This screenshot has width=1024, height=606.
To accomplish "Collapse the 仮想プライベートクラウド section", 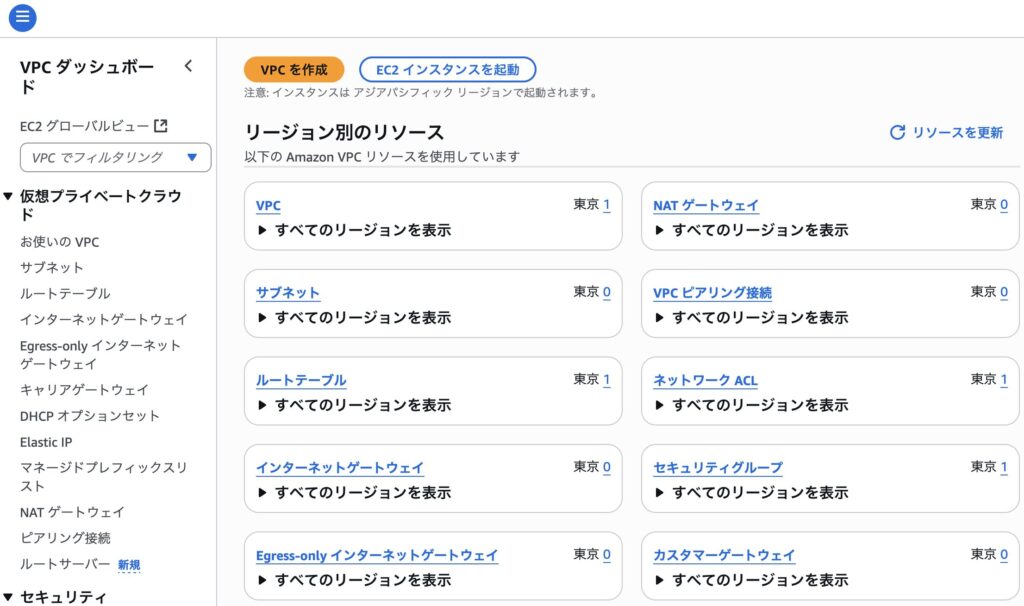I will pyautogui.click(x=9, y=197).
